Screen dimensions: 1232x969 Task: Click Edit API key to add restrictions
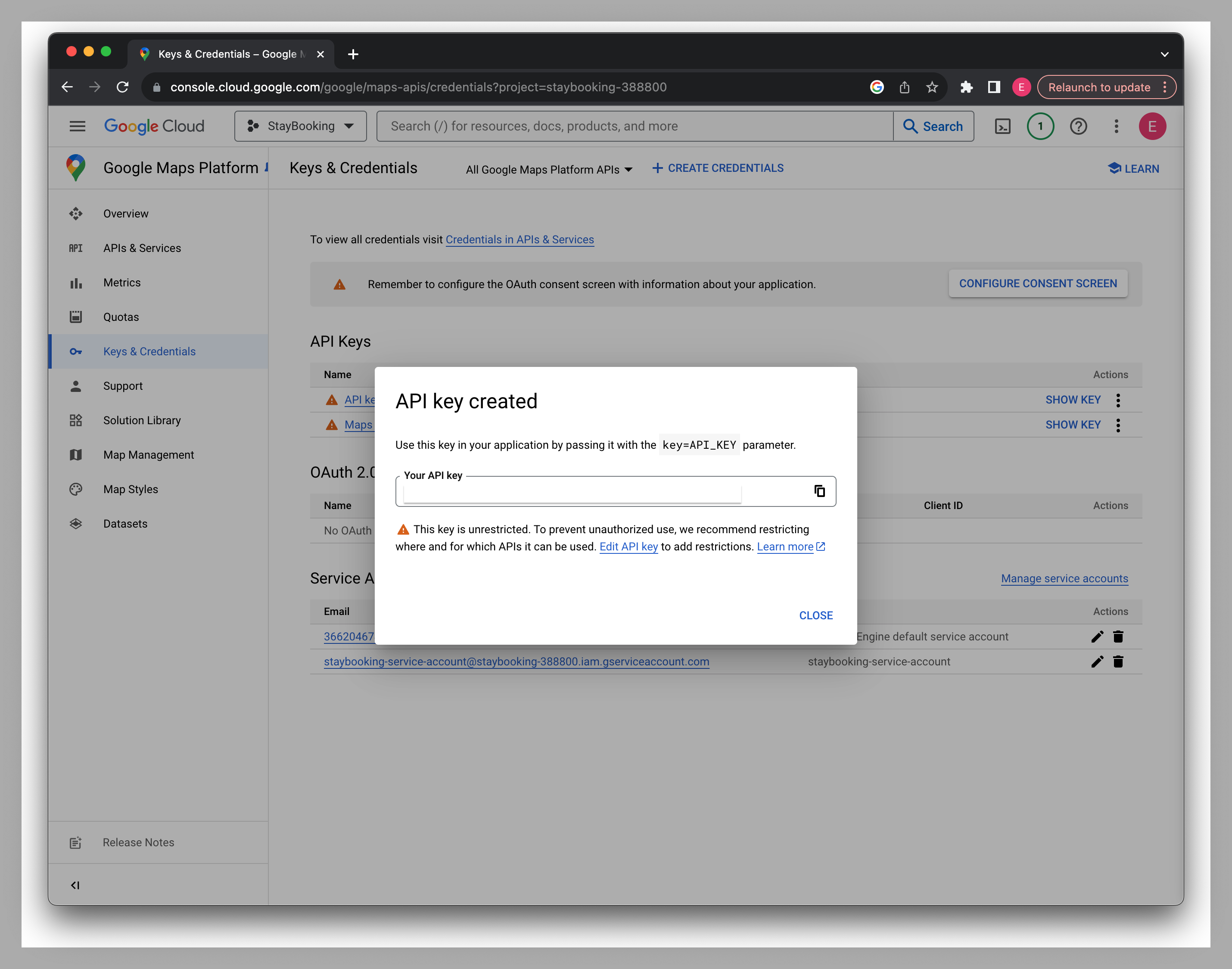[x=628, y=546]
